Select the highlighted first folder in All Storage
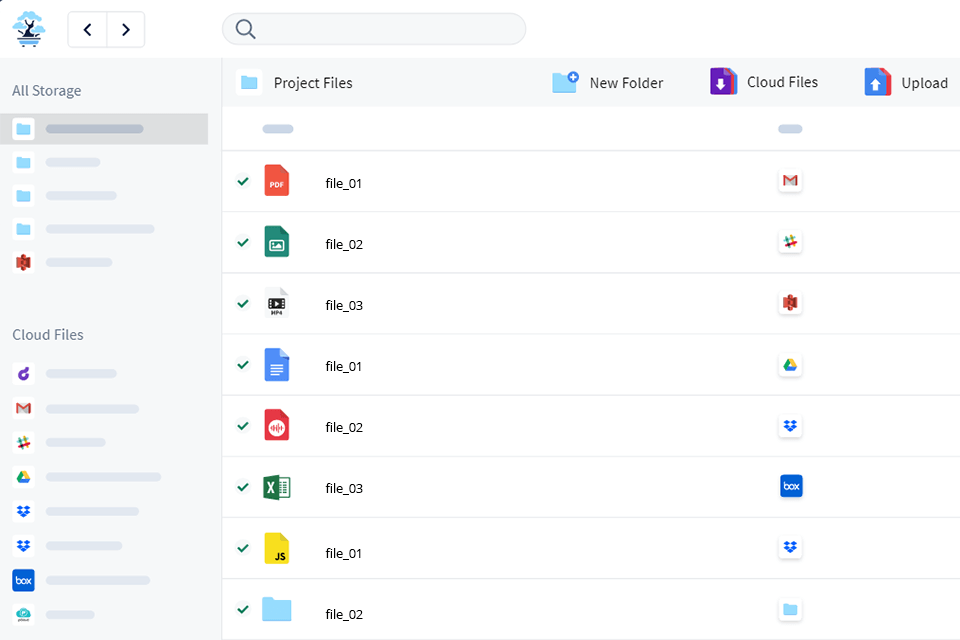The image size is (960, 640). (x=94, y=129)
